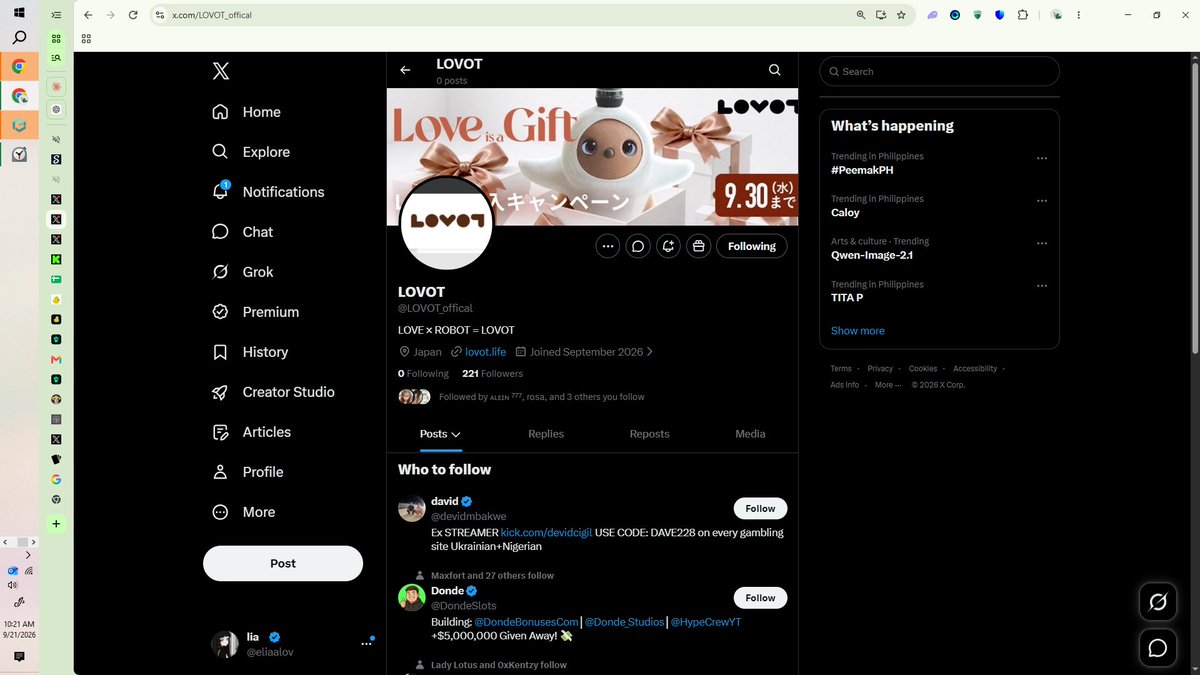Go to Home in sidebar
The height and width of the screenshot is (675, 1200).
[x=247, y=112]
